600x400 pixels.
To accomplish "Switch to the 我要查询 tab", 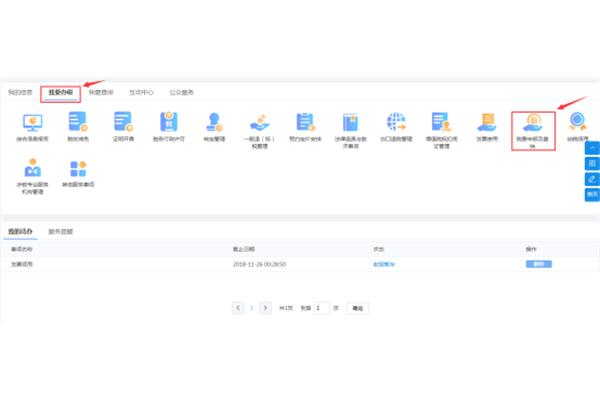I will 101,92.
